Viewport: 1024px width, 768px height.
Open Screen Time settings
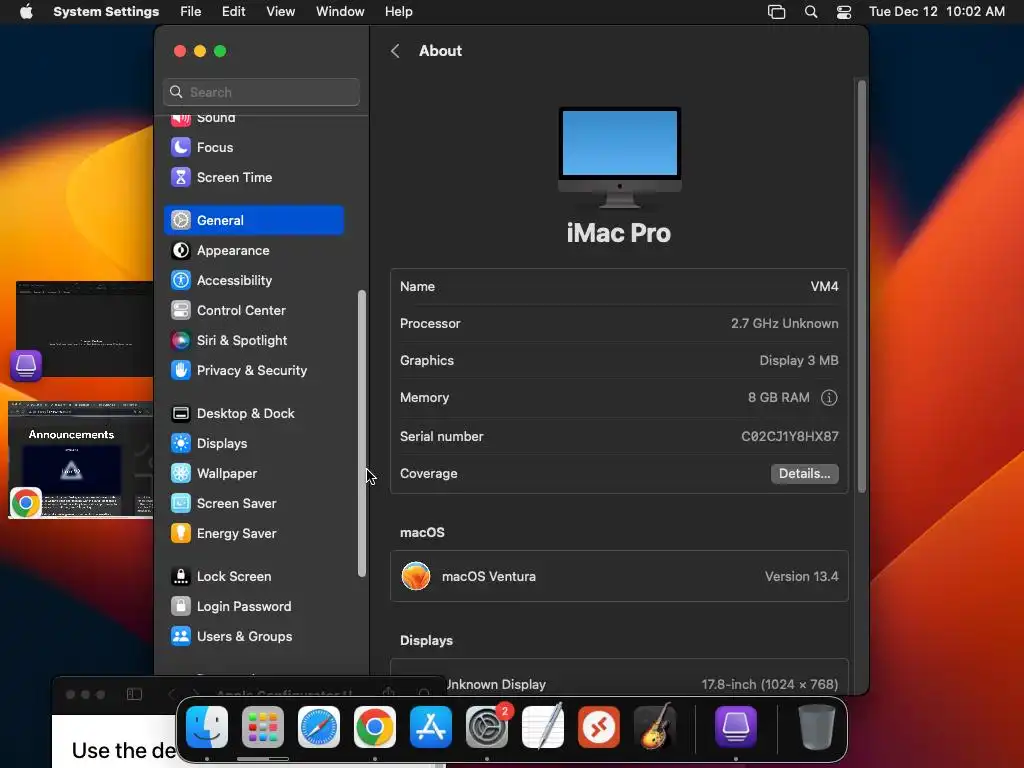click(253, 178)
